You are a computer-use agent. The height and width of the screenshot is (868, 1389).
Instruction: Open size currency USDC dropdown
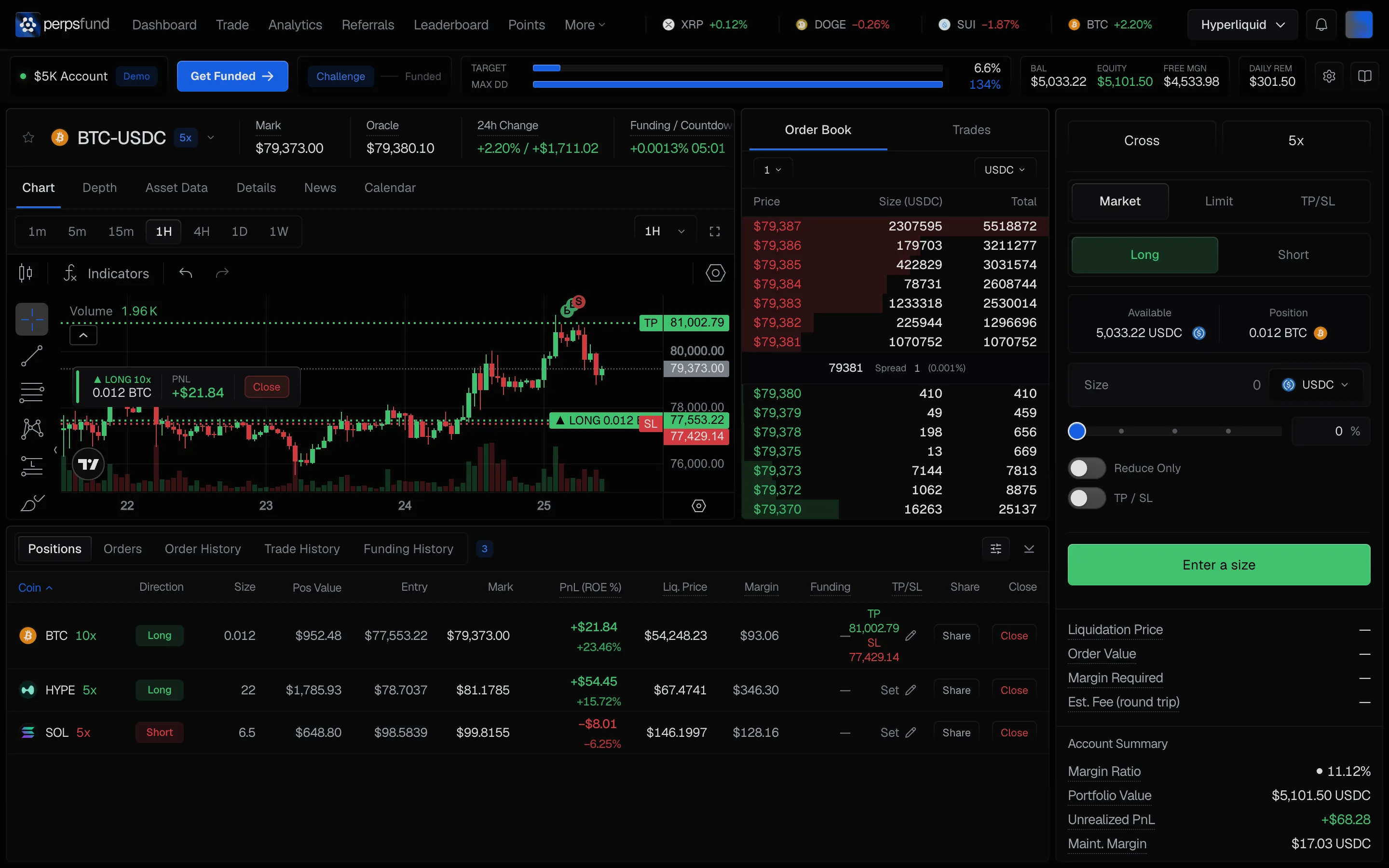(x=1315, y=385)
